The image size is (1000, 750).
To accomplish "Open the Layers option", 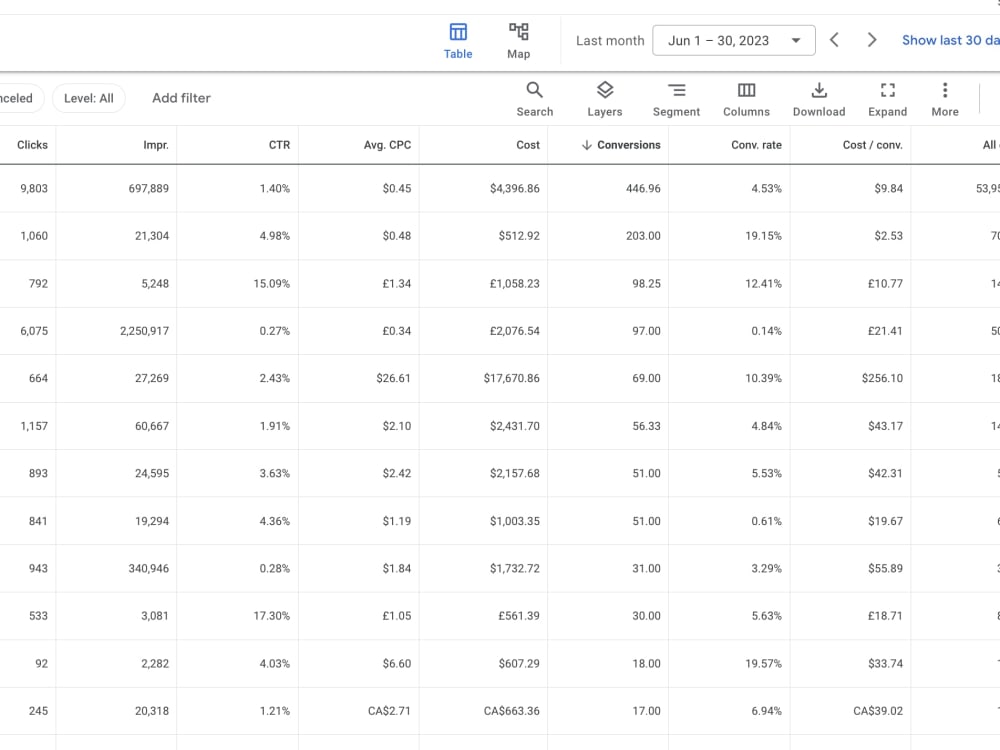I will point(605,99).
